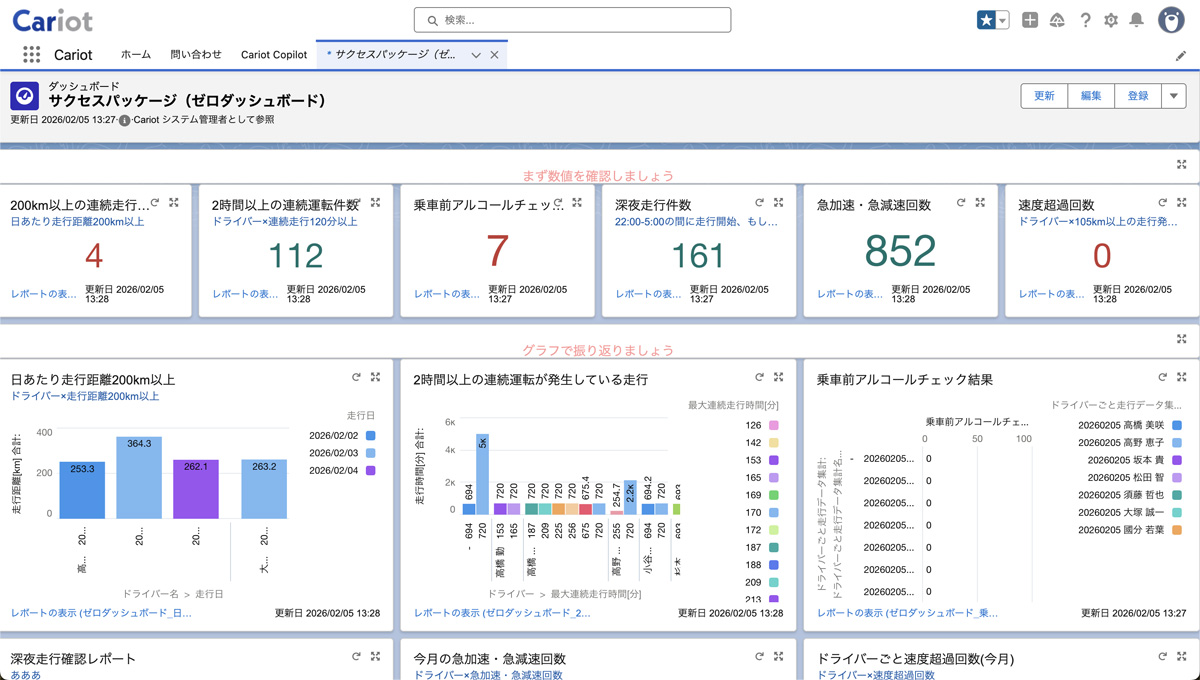
Task: Click the 検索 search field
Action: [x=572, y=20]
